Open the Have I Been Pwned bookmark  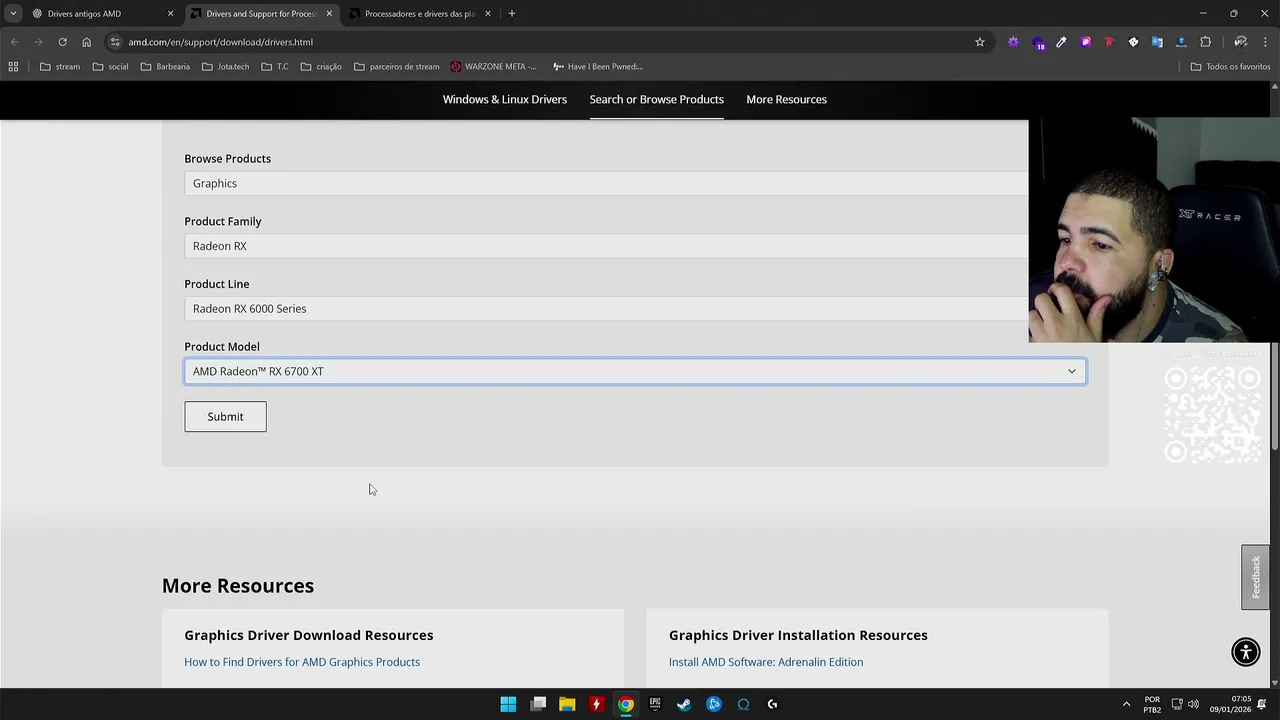tap(598, 66)
